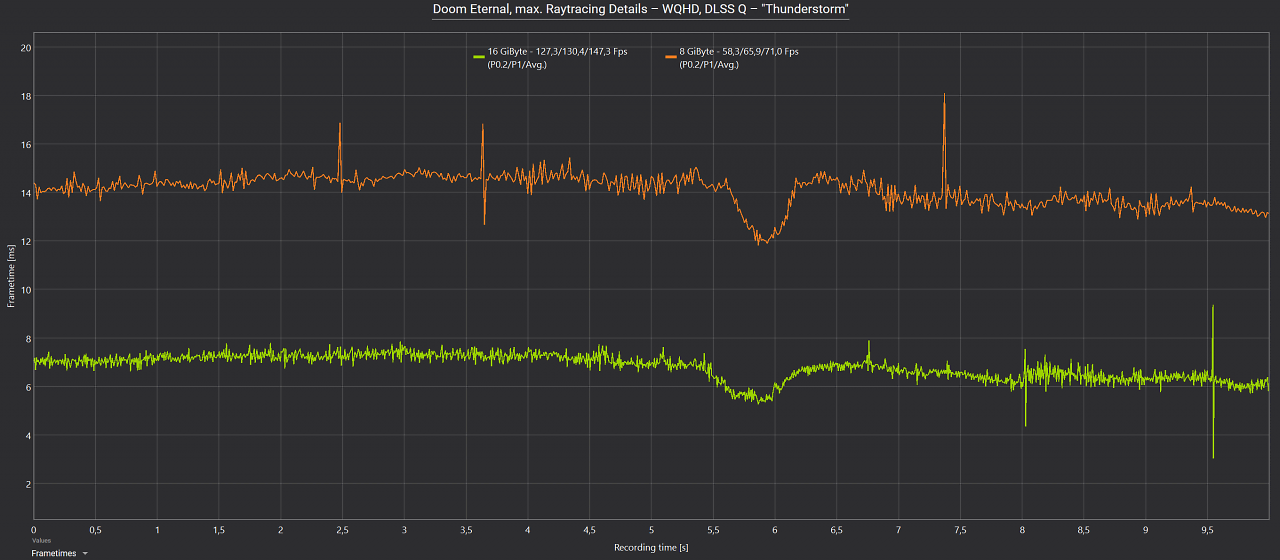Click the 20 tick on the frametime axis
1280x560 pixels.
[26, 48]
